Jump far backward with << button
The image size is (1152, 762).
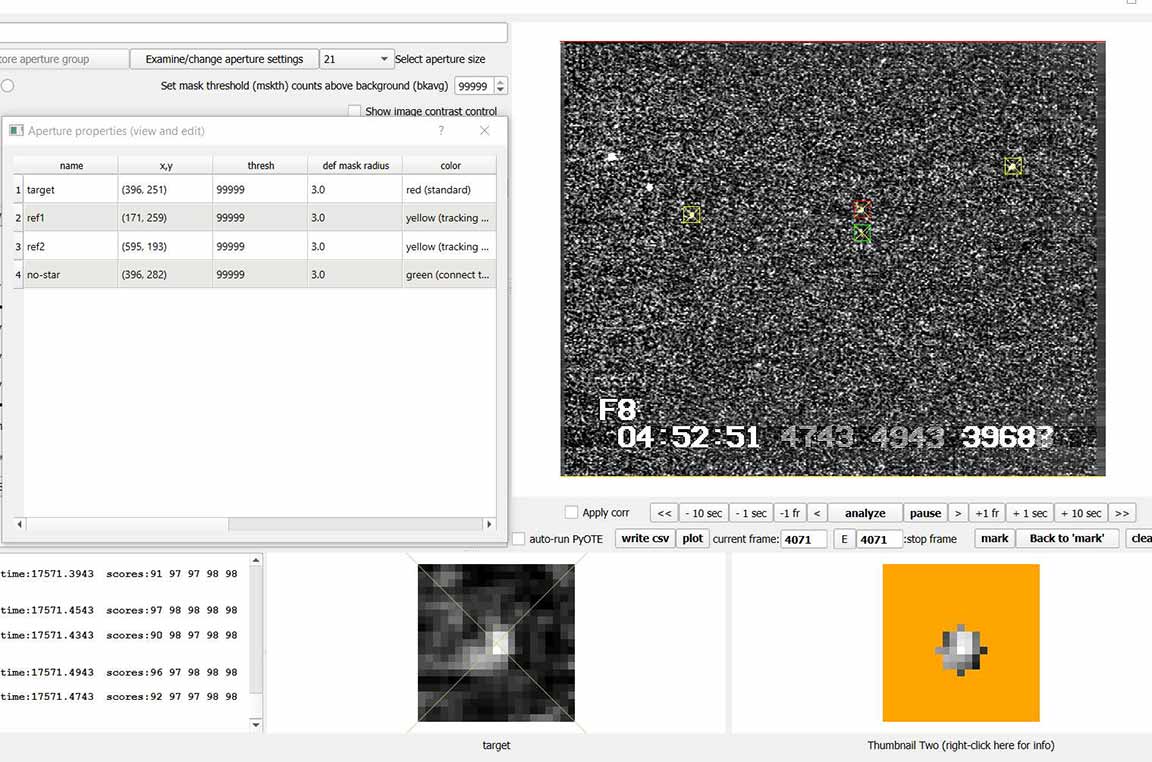[x=664, y=513]
